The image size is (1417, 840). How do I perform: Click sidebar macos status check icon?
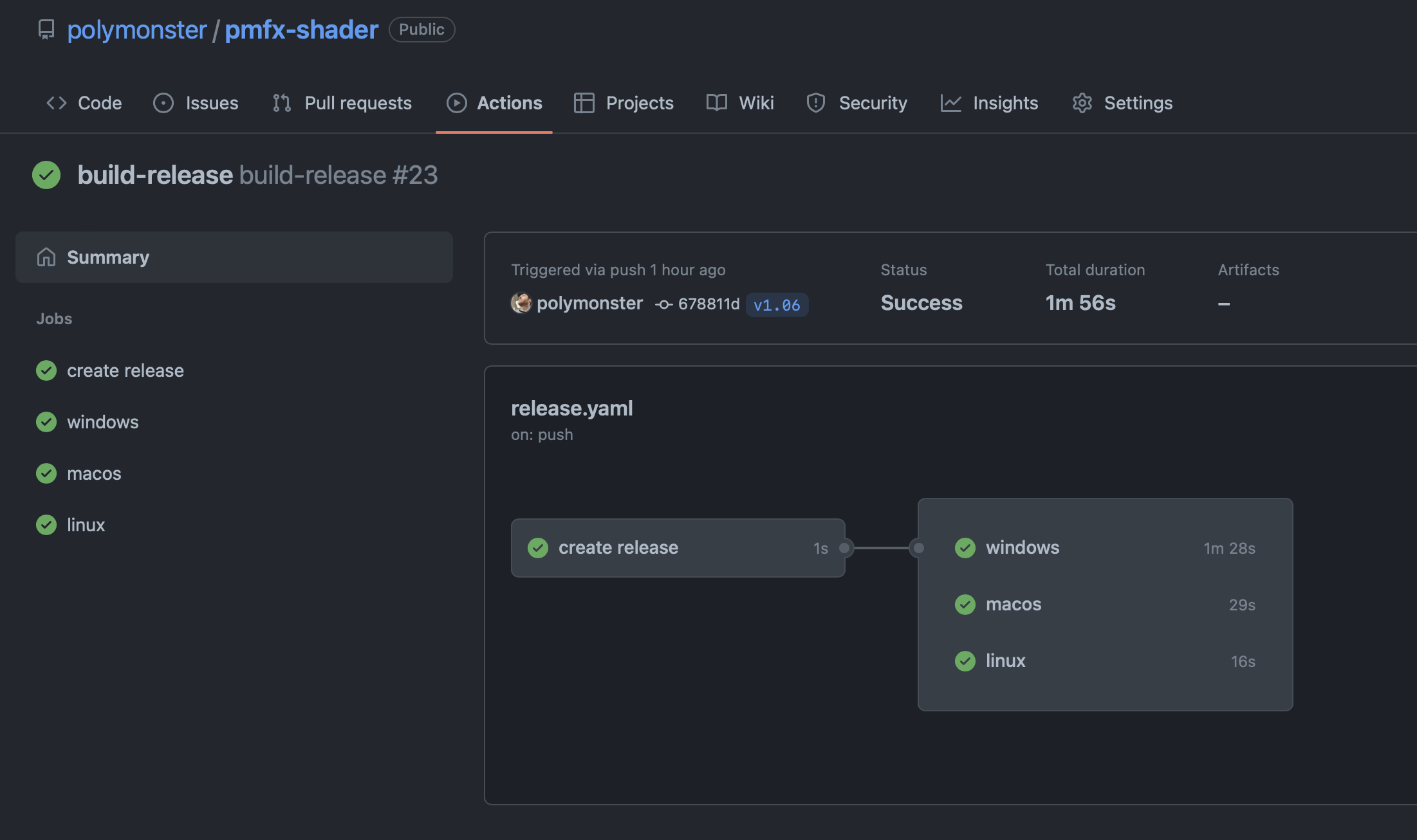point(46,473)
